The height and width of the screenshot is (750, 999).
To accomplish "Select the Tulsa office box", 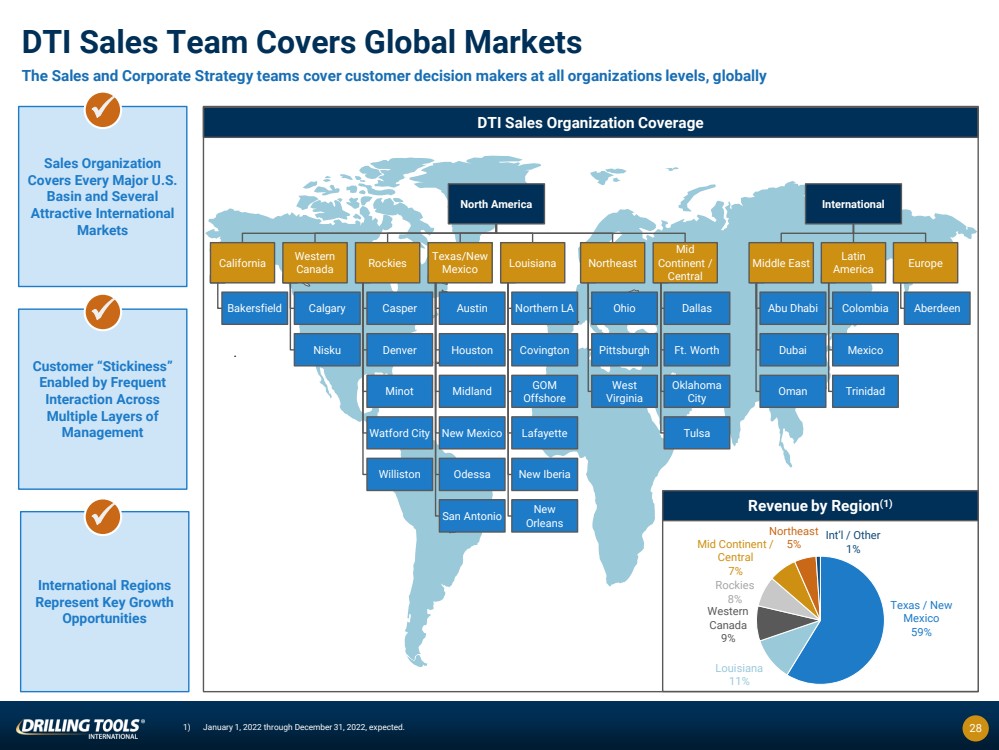I will point(697,433).
